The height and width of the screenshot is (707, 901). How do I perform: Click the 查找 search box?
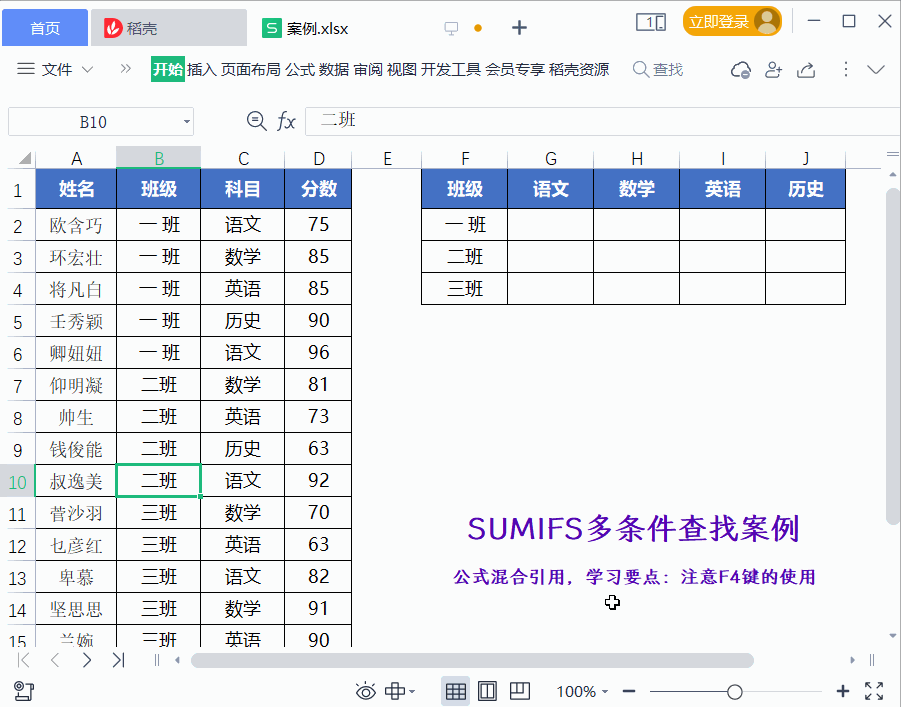coord(658,70)
